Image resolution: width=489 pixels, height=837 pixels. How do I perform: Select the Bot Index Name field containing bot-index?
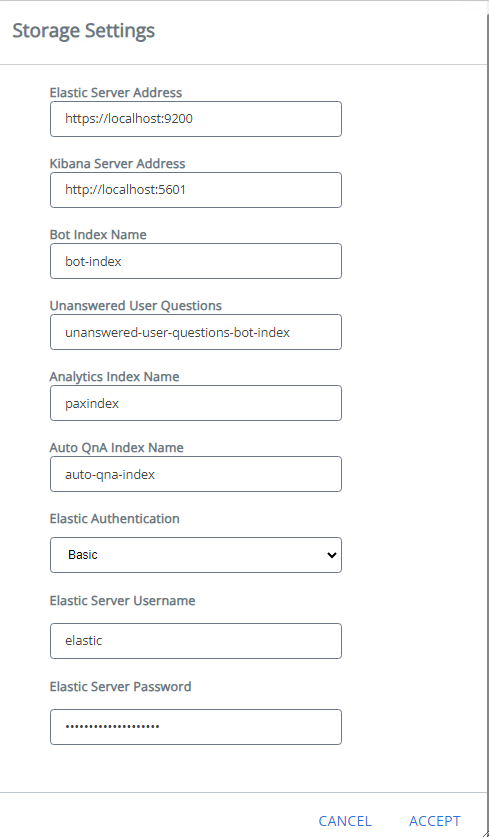(196, 261)
